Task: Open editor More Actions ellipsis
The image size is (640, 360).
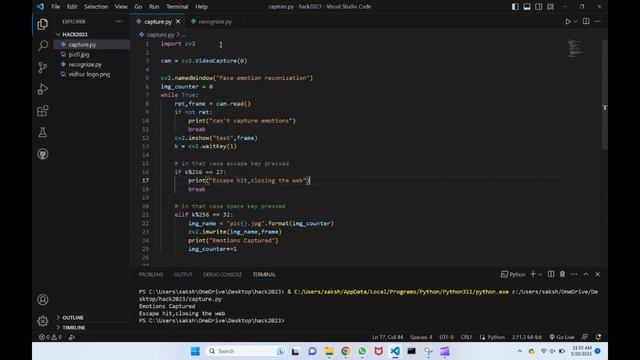Action: tap(598, 21)
